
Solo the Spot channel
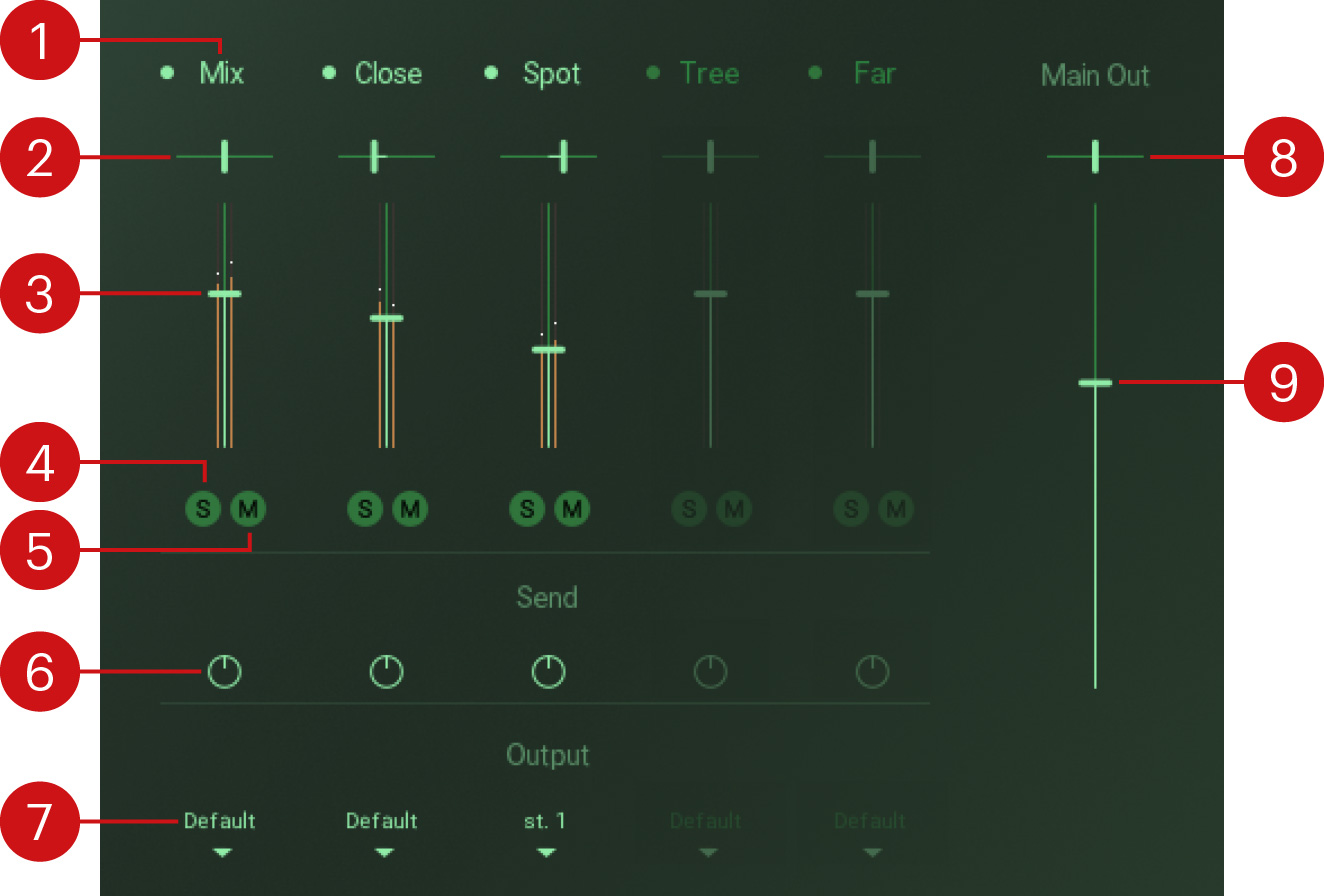[527, 509]
